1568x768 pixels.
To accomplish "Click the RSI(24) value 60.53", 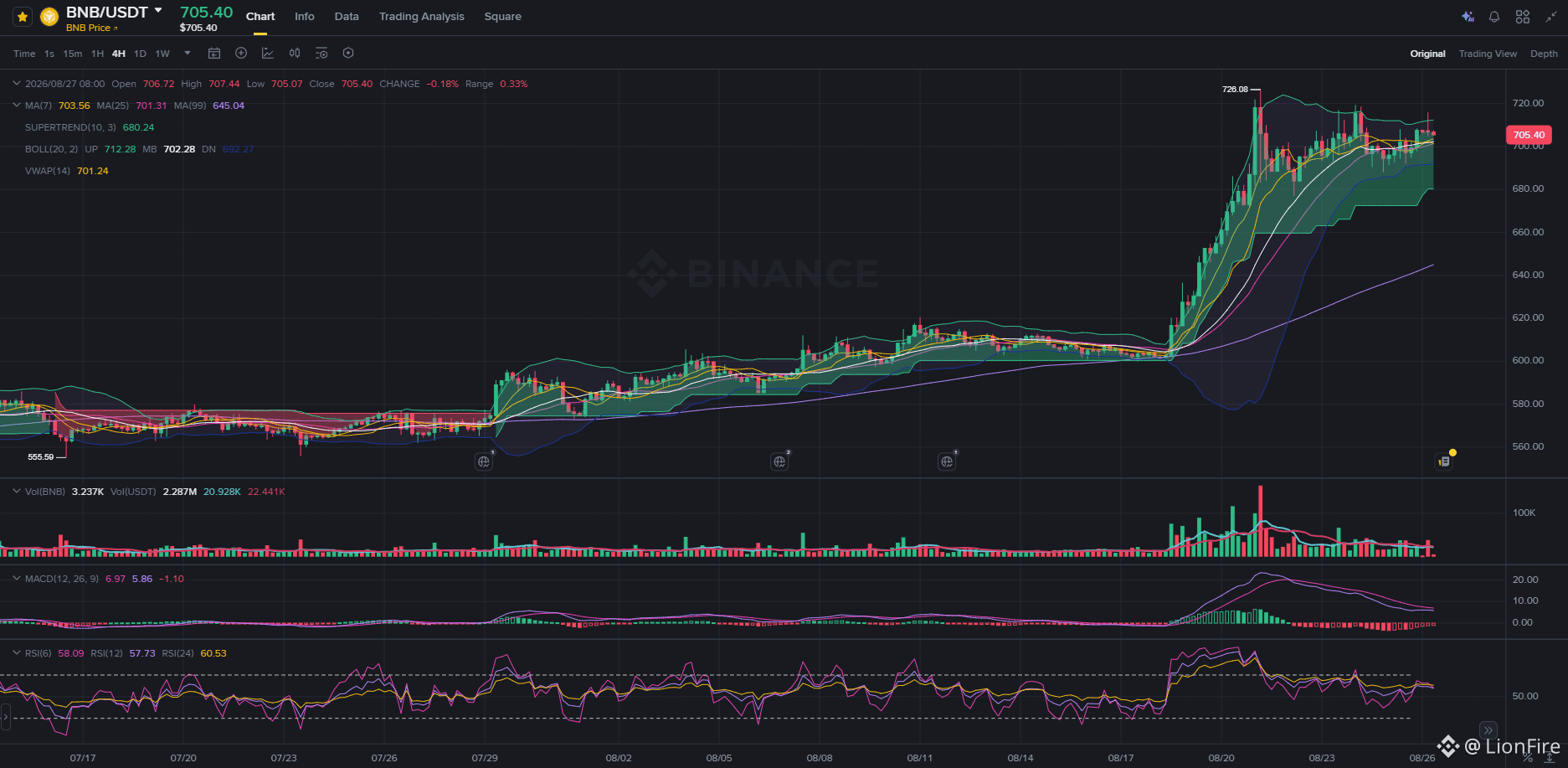I will [213, 653].
